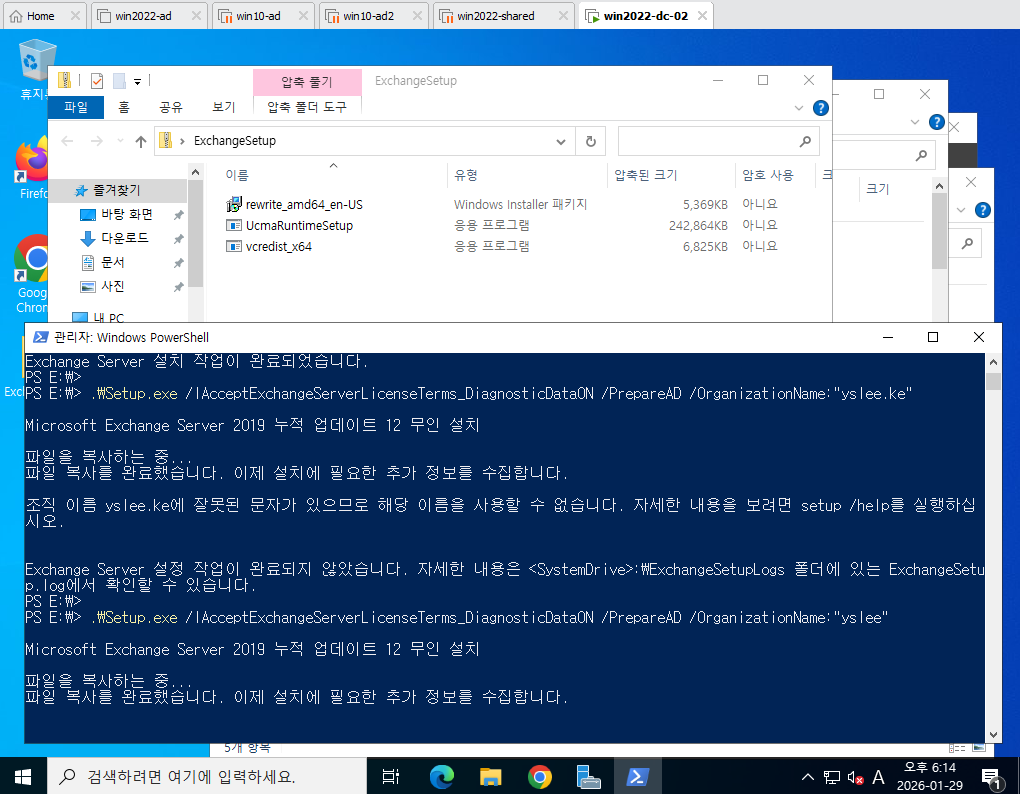
Task: Select 즐겨찾기 in the navigation pane
Action: (116, 191)
